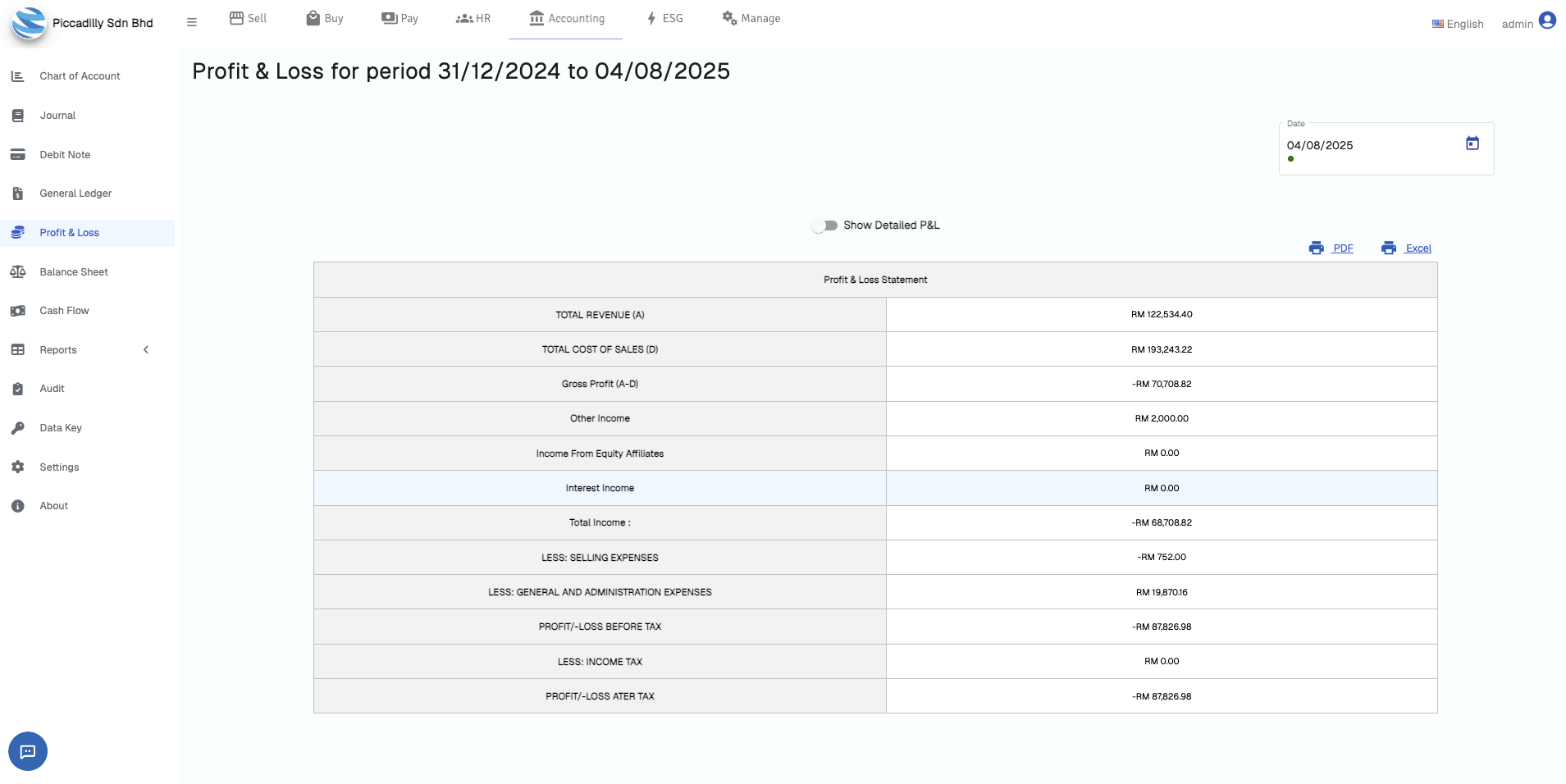
Task: Change language from English
Action: 1458,24
